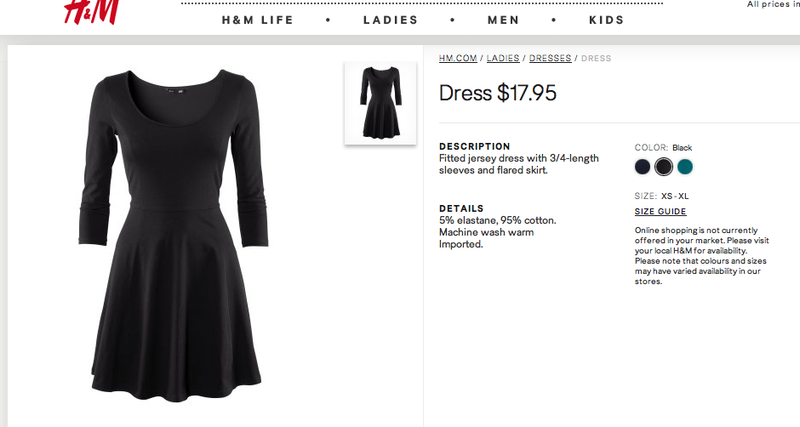Click the All prices notice top right
The height and width of the screenshot is (427, 800).
tap(773, 4)
